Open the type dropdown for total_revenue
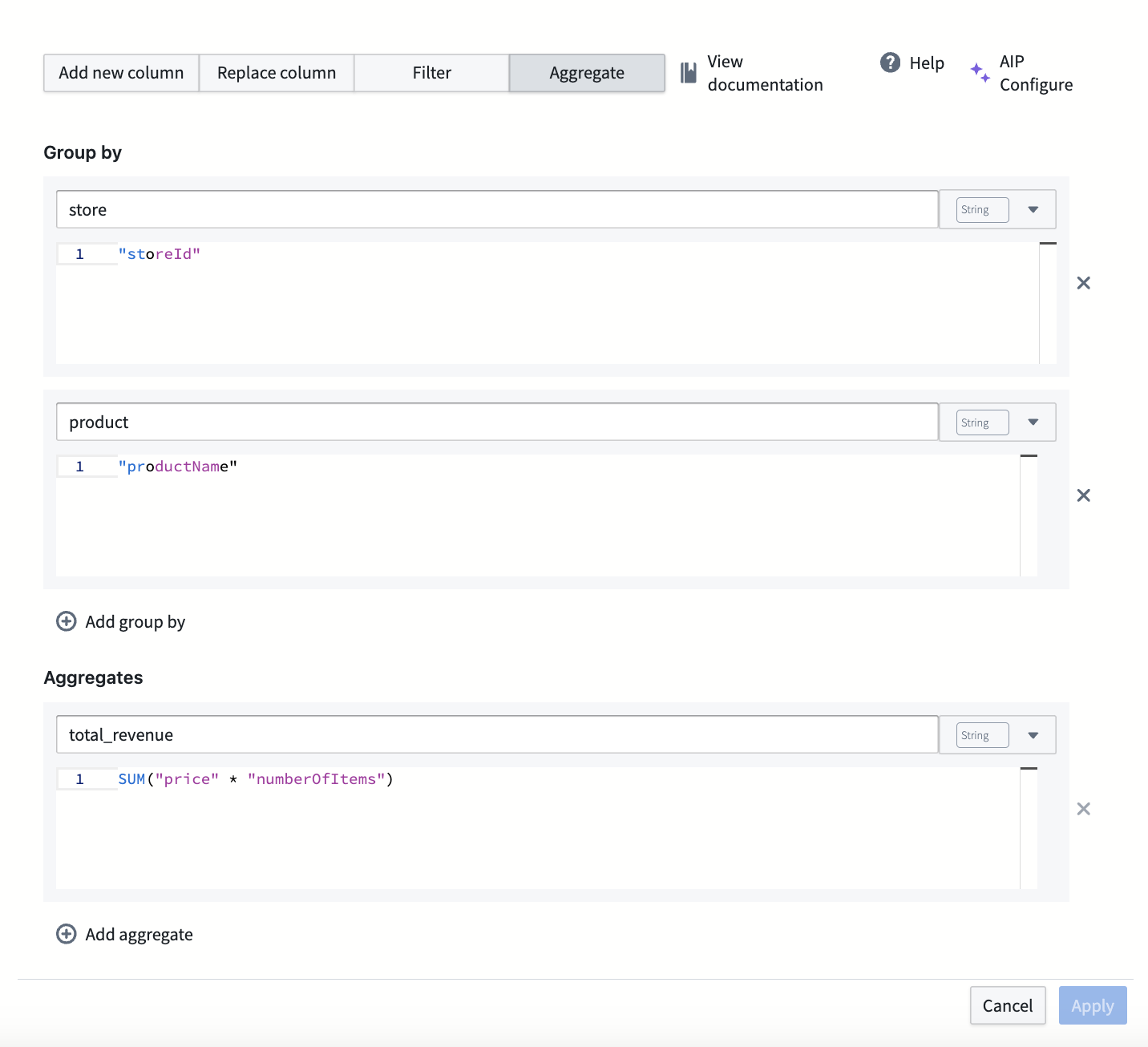 coord(1033,735)
